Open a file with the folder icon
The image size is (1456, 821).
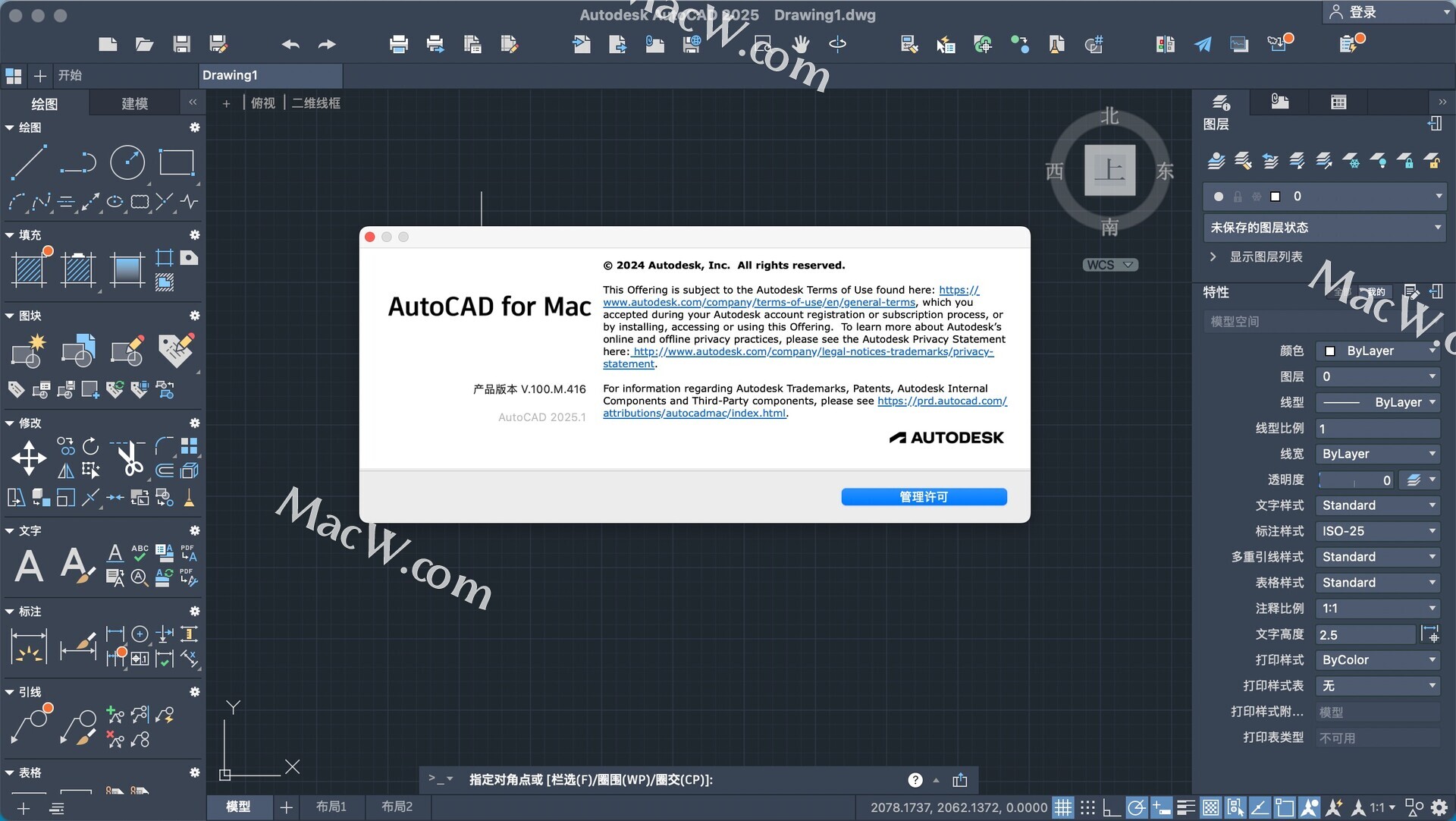click(x=144, y=44)
